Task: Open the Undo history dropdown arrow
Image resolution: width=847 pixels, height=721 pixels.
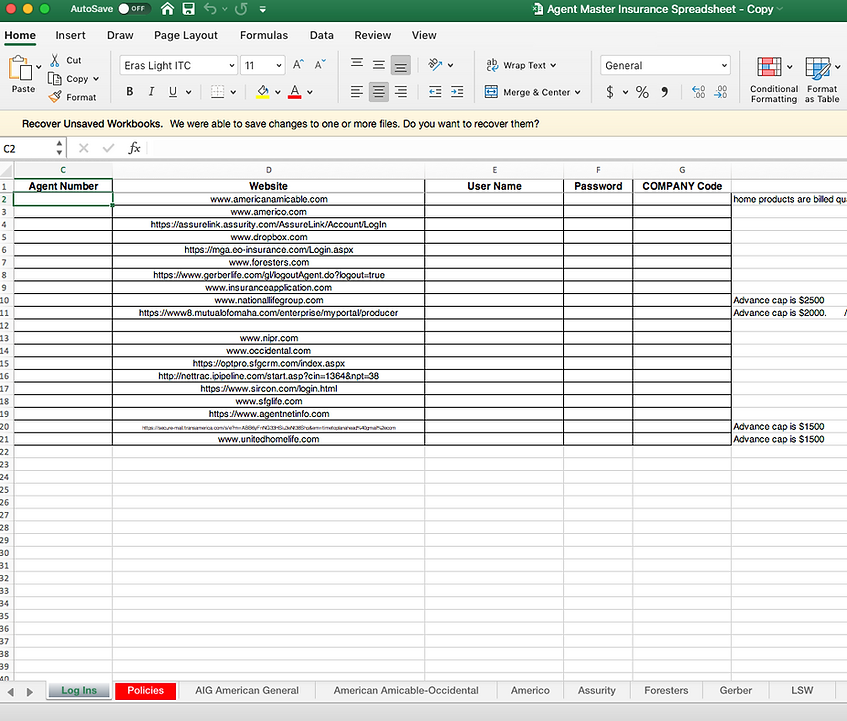Action: [225, 9]
